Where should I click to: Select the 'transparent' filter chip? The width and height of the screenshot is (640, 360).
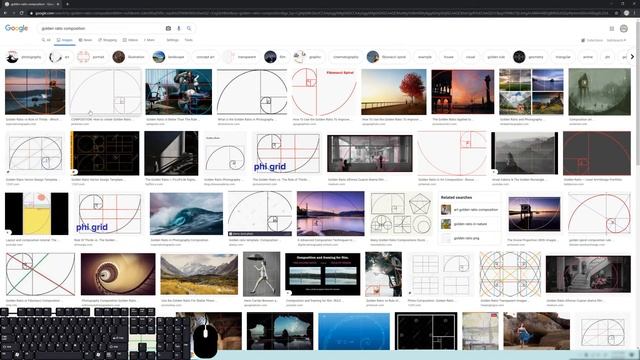(x=241, y=57)
